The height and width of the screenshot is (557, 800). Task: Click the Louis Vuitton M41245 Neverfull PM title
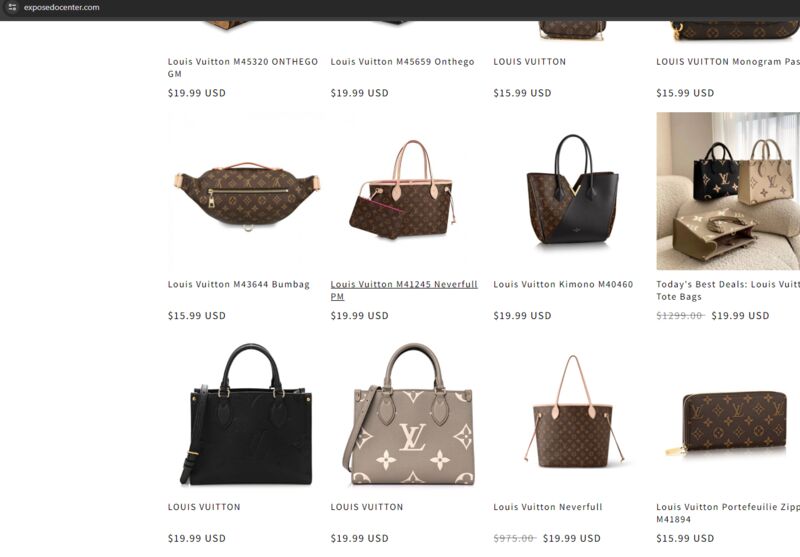point(404,290)
